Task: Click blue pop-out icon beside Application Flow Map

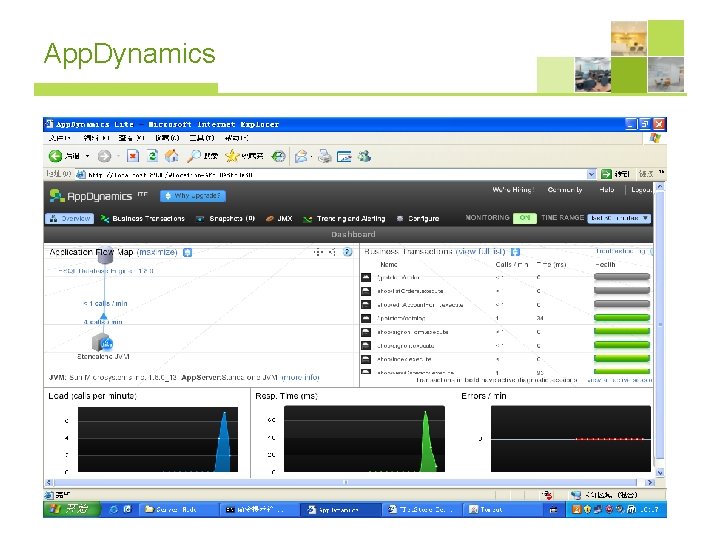Action: (x=187, y=252)
